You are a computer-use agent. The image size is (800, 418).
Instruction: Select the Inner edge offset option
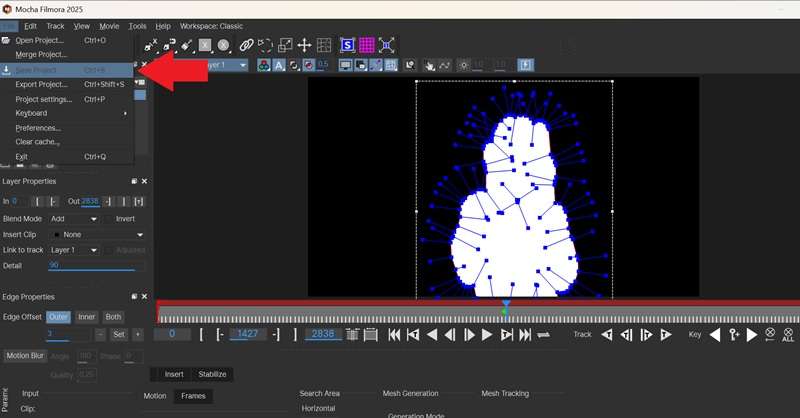(x=86, y=317)
